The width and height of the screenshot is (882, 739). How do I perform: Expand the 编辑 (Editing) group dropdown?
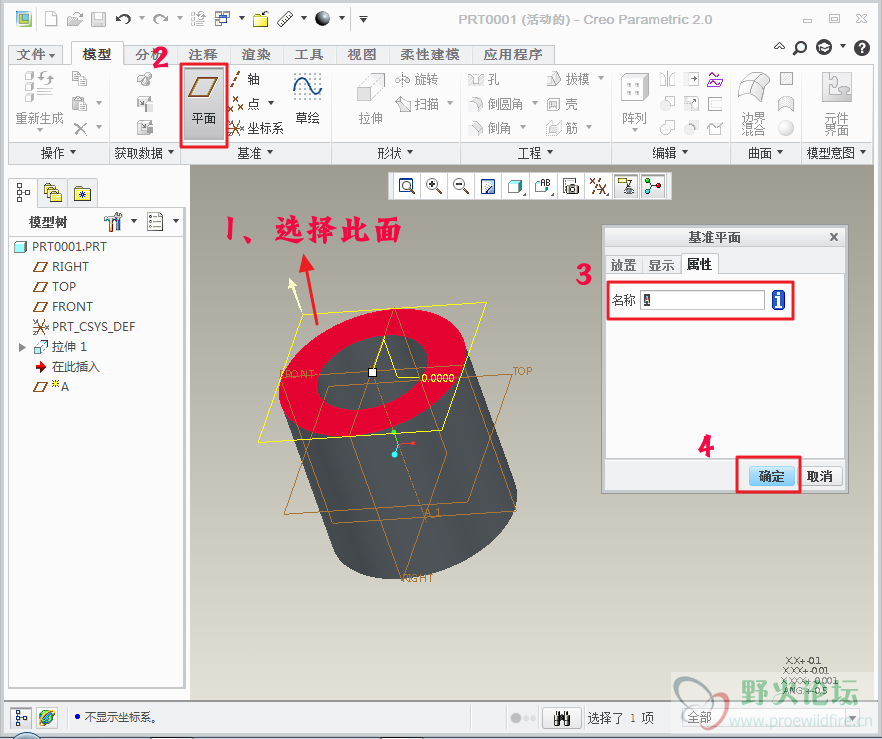click(670, 153)
